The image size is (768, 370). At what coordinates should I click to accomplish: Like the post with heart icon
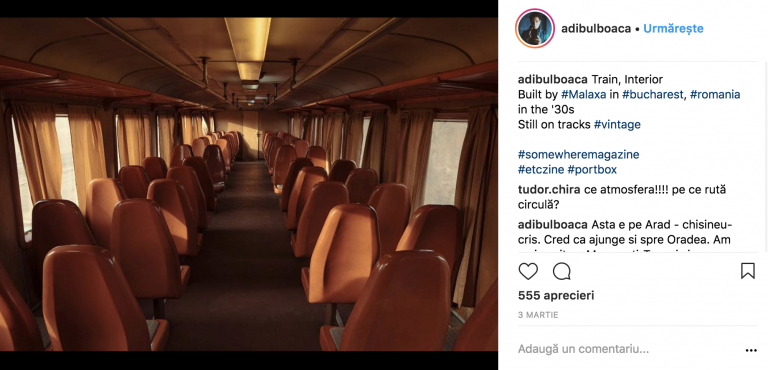528,271
